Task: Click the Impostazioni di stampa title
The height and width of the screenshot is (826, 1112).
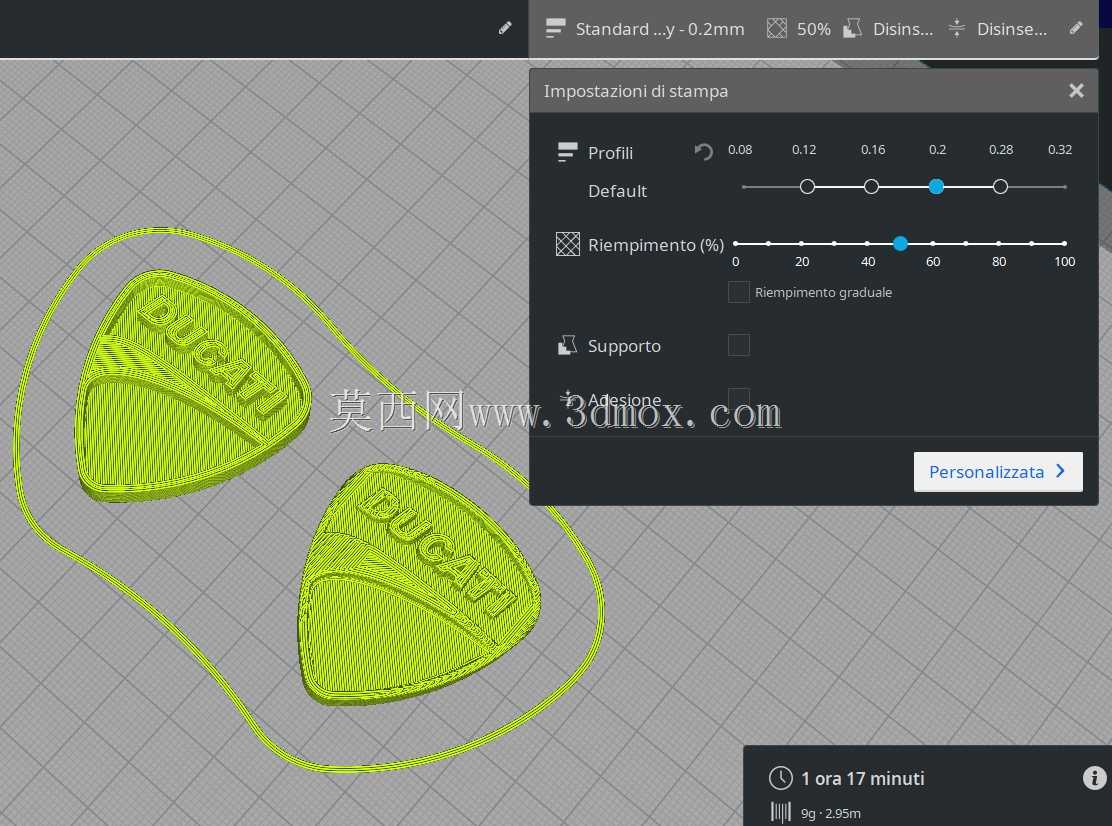Action: point(635,91)
